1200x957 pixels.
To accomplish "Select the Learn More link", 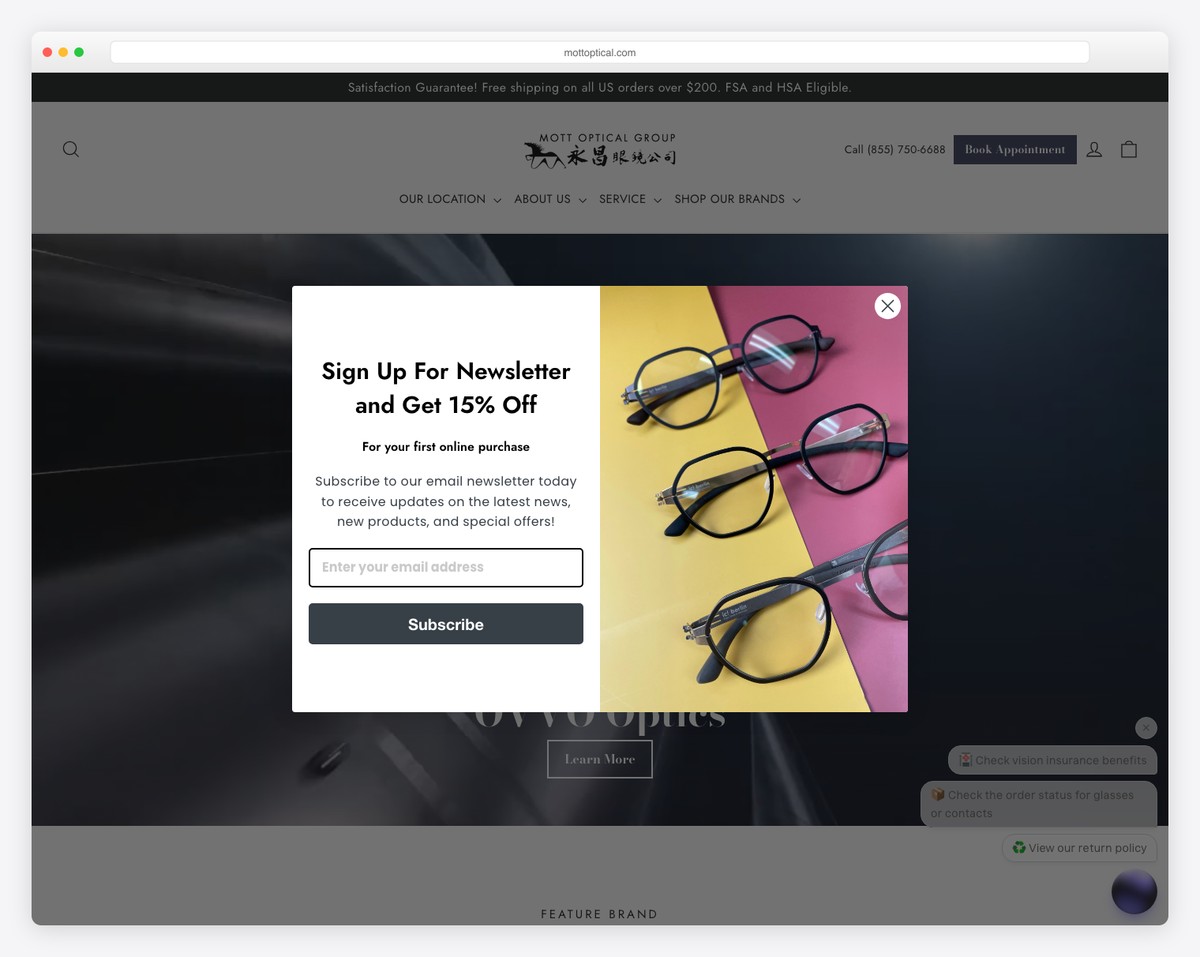I will tap(599, 758).
